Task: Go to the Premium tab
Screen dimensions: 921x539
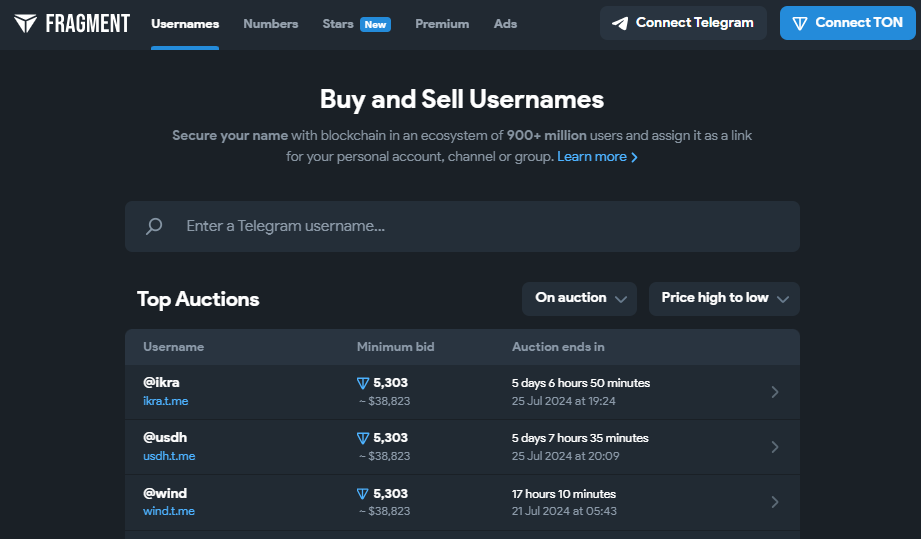Action: pyautogui.click(x=442, y=24)
